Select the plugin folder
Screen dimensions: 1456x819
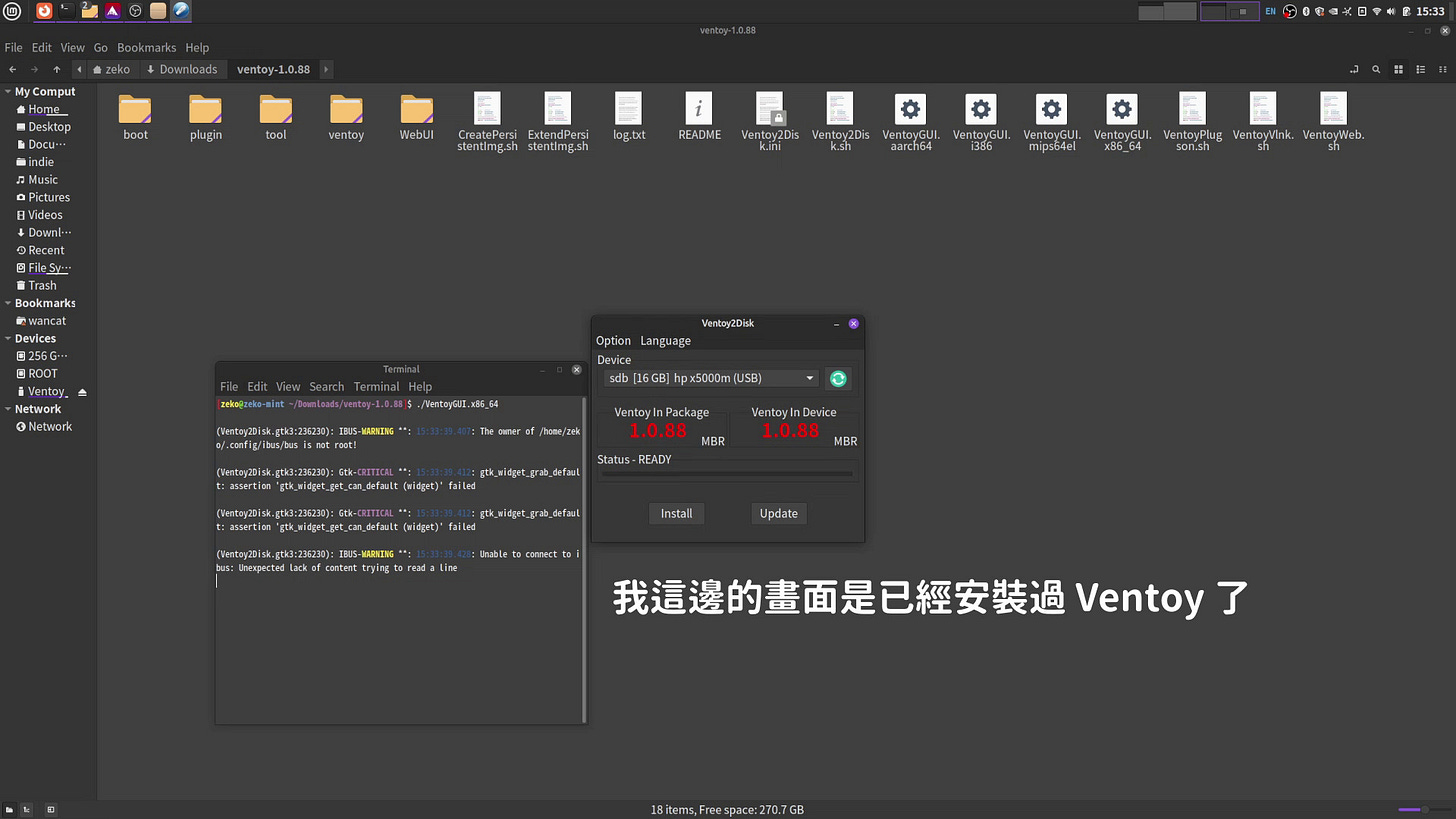point(206,117)
